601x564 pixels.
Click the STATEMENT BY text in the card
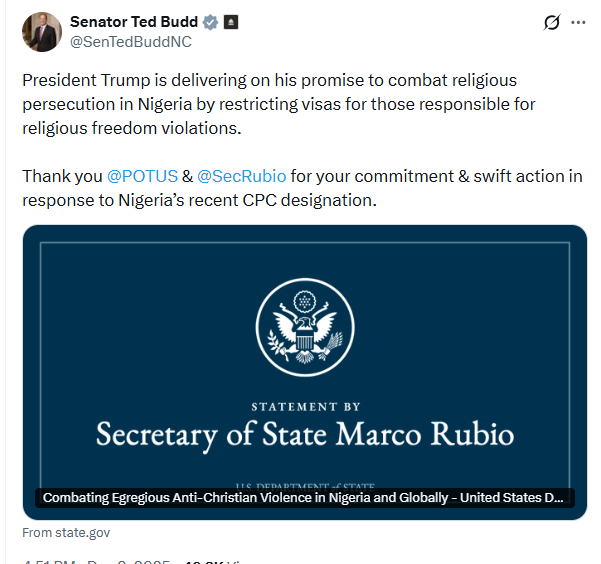tap(304, 407)
